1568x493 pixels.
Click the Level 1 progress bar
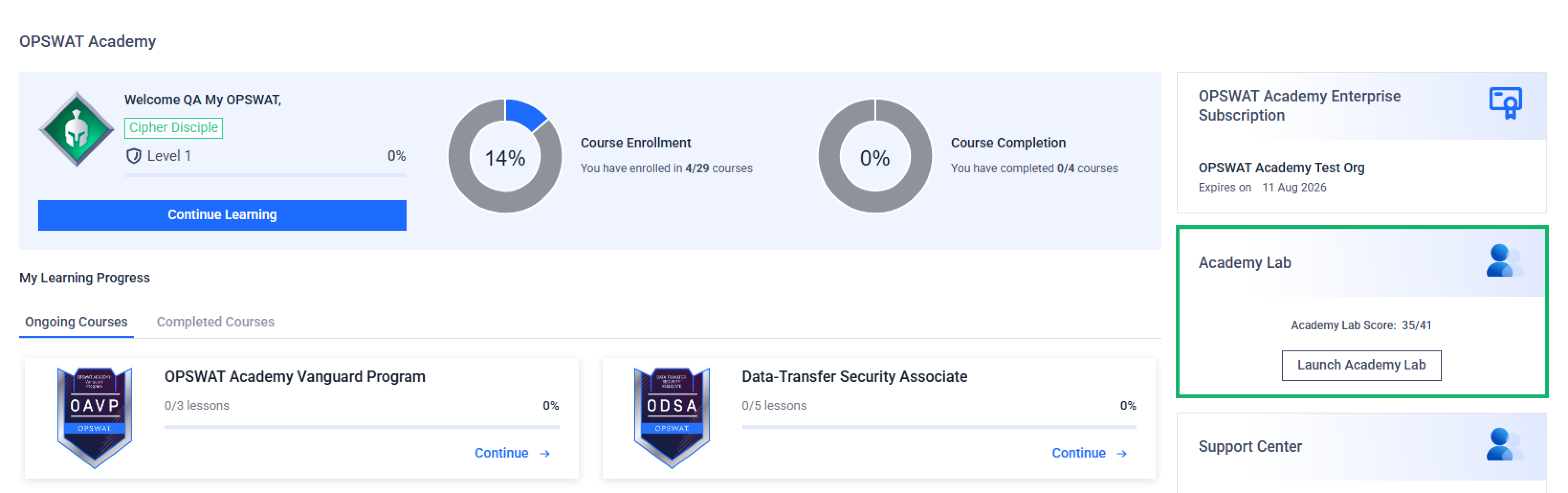(265, 176)
